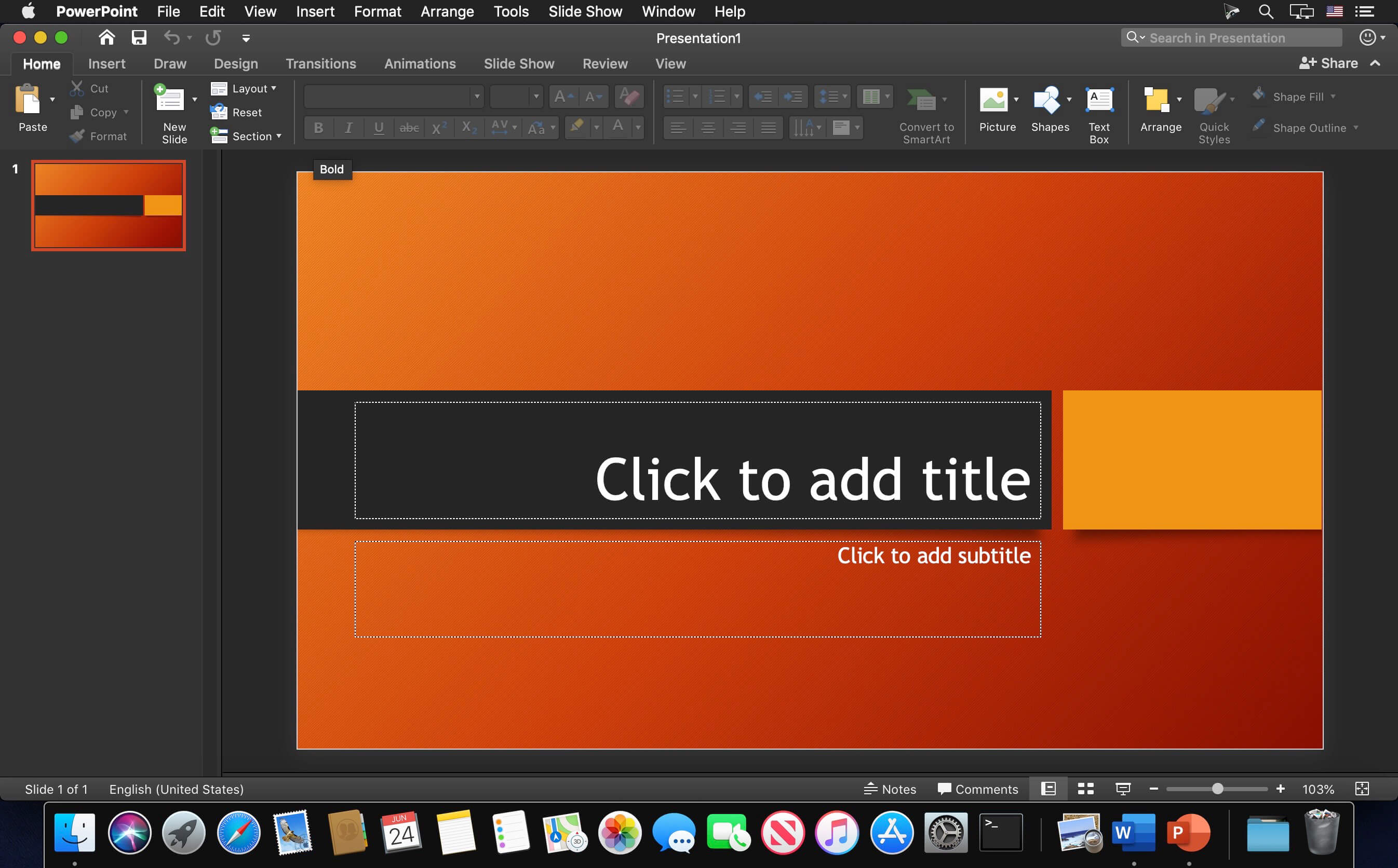Select the Underline formatting icon
Screen dimensions: 1398x868
click(x=378, y=127)
